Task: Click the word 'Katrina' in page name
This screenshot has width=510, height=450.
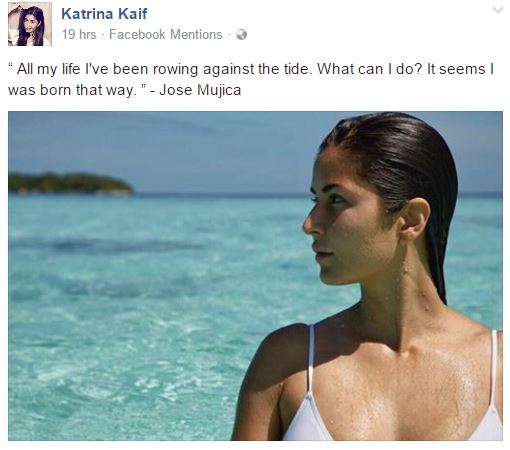Action: [87, 14]
